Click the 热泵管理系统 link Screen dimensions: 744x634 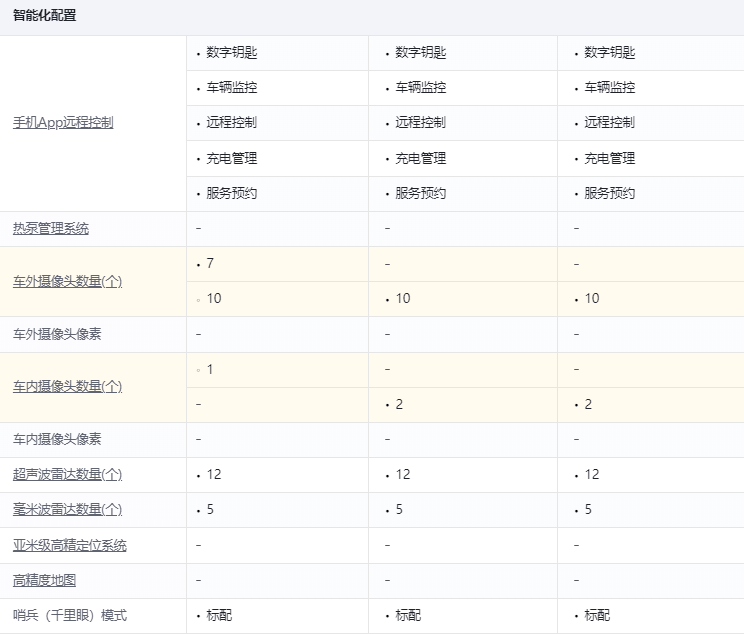point(51,229)
